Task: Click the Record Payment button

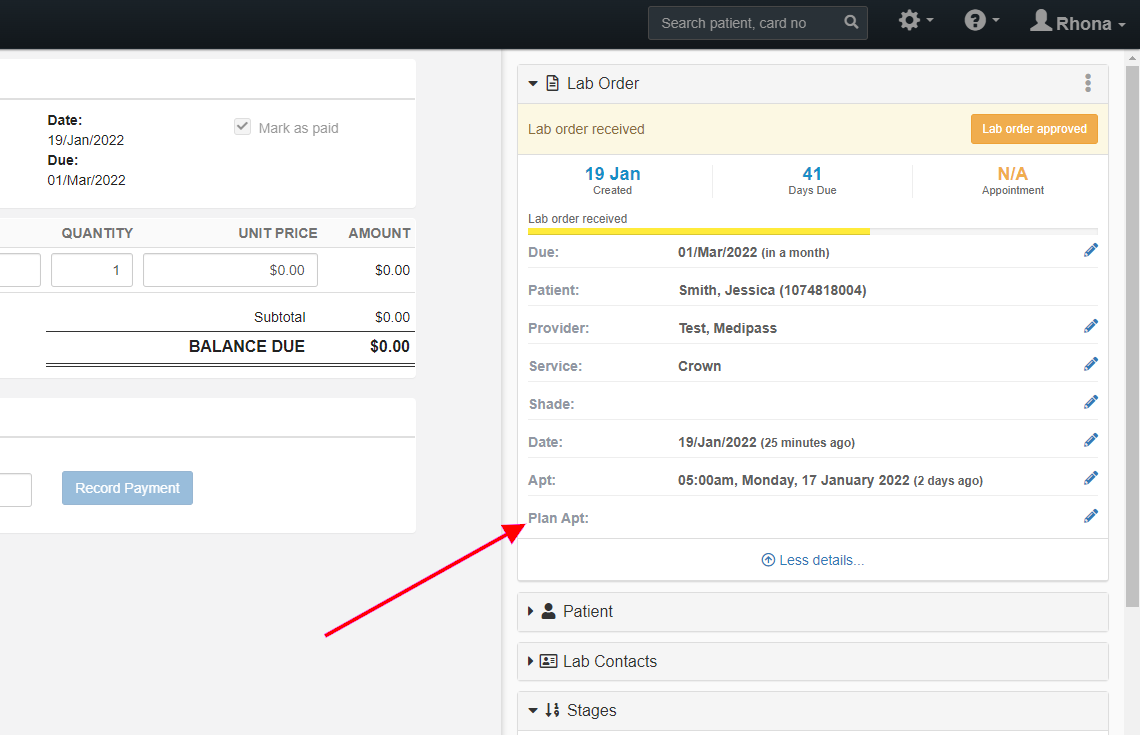Action: (x=127, y=488)
